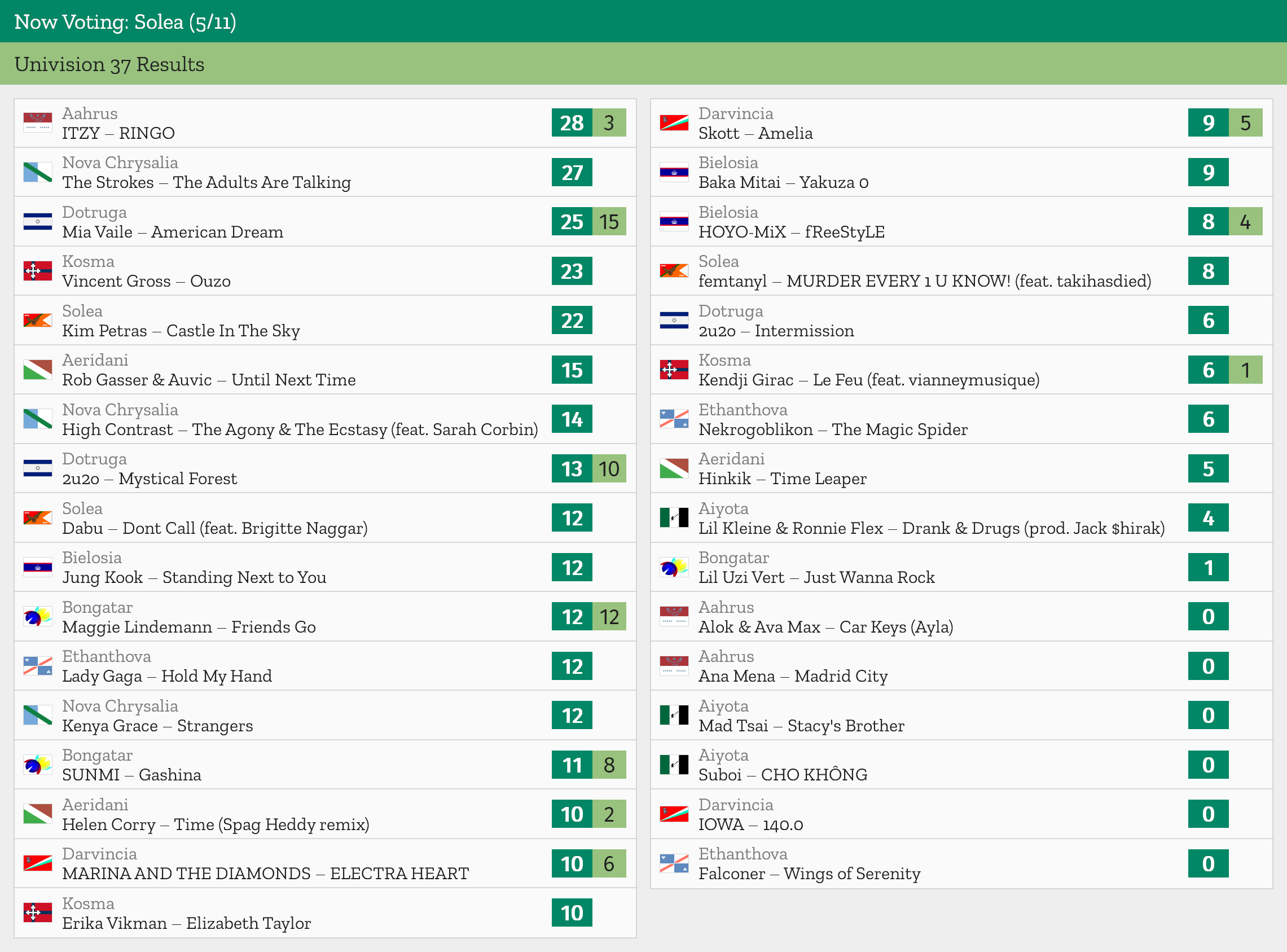Click the song title Erika Vikman – Elizabeth Taylor

187,923
